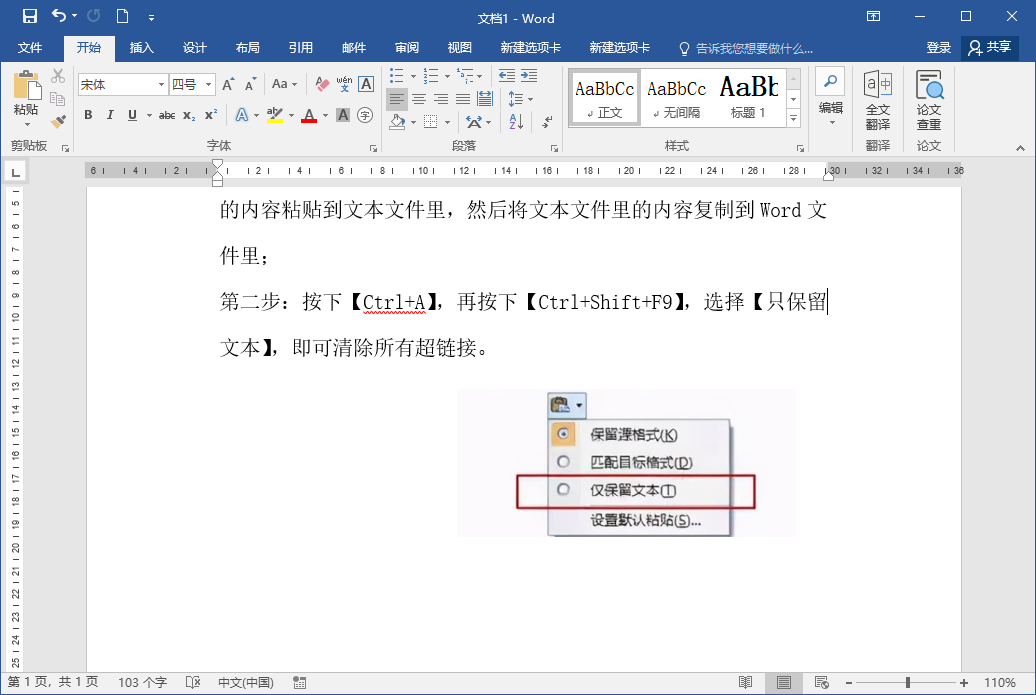
Task: Open thesis plagiarism check (论文查重)
Action: coord(929,100)
